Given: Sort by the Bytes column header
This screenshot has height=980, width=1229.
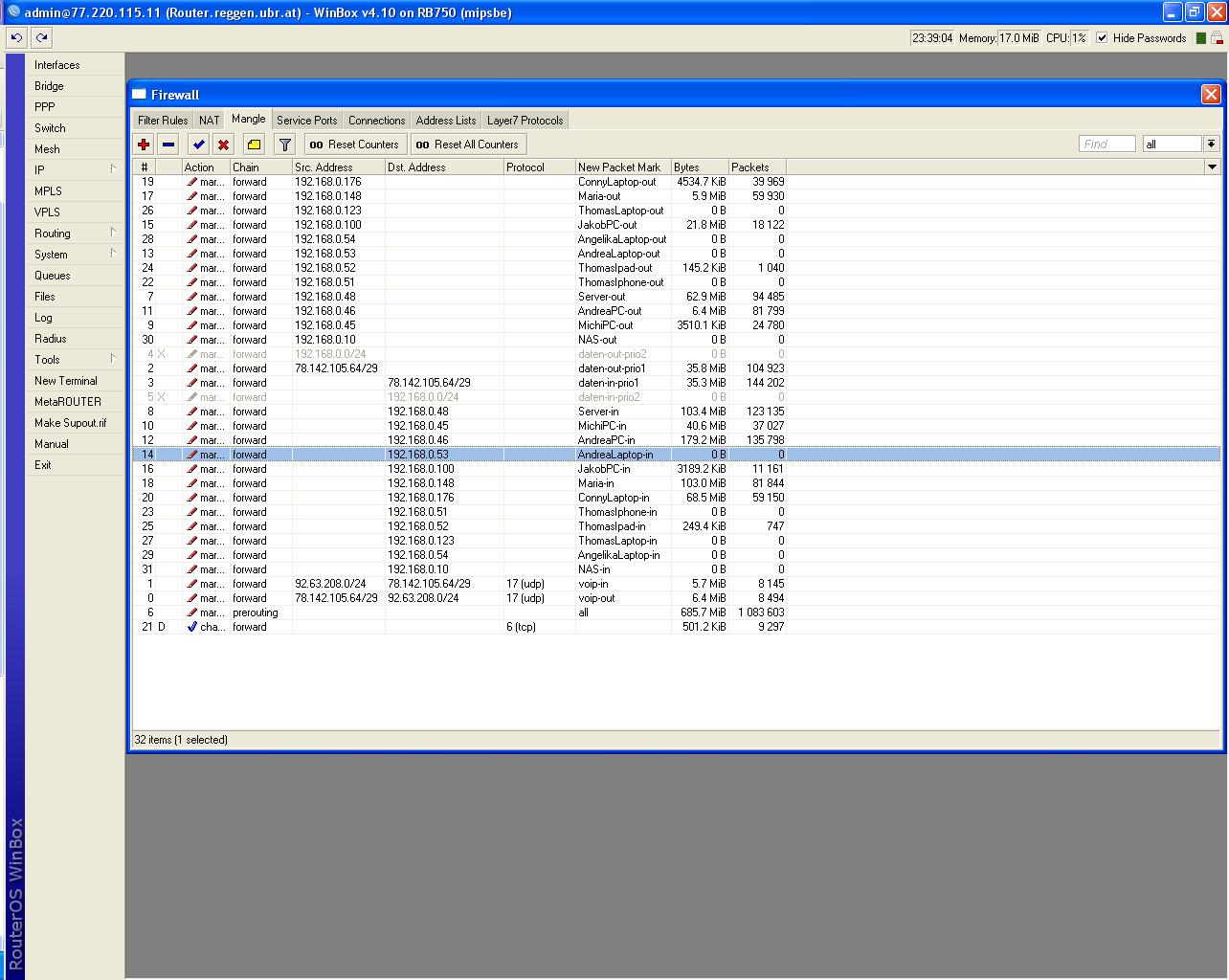Looking at the screenshot, I should point(700,167).
